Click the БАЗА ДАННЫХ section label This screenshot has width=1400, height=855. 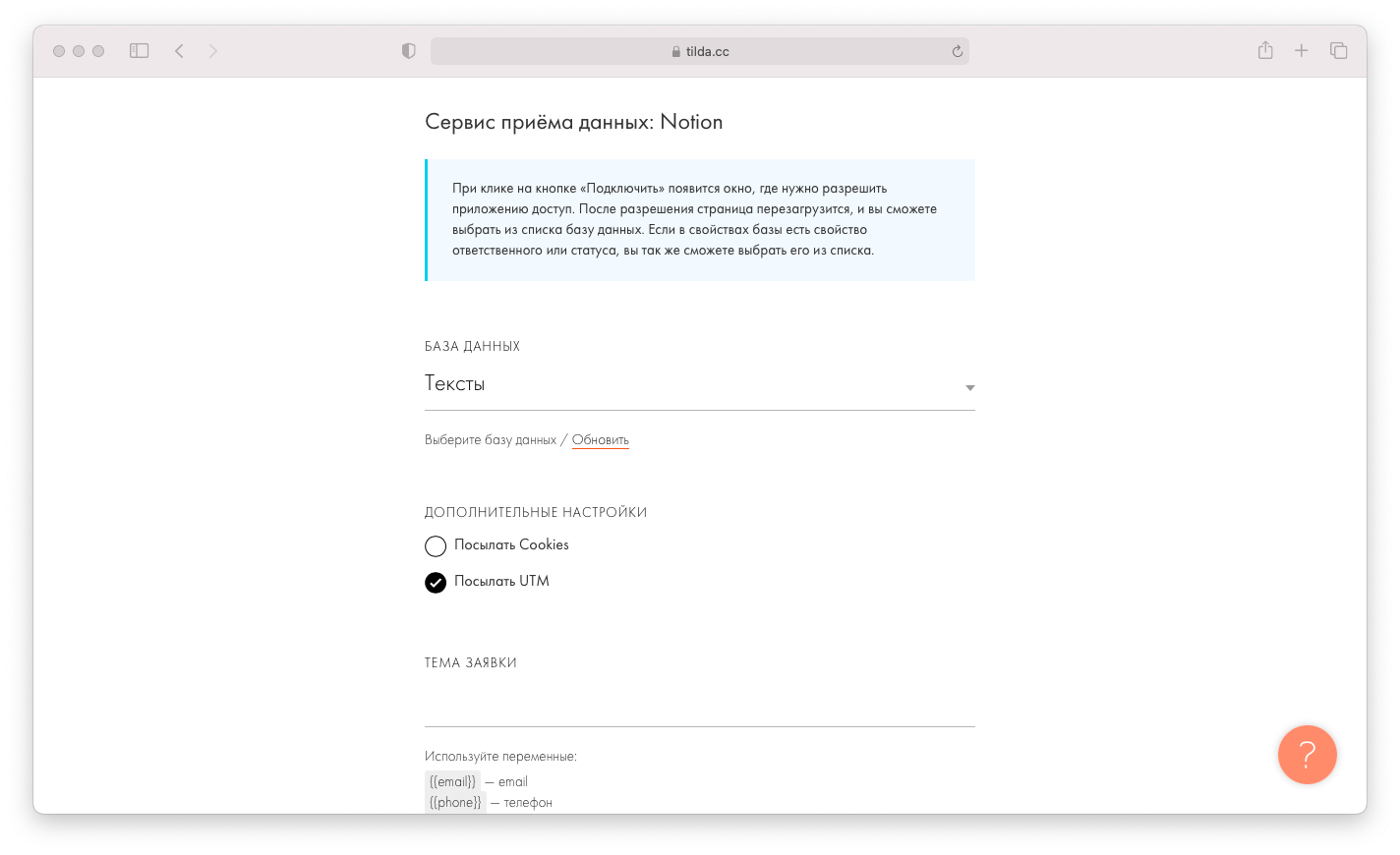click(472, 346)
